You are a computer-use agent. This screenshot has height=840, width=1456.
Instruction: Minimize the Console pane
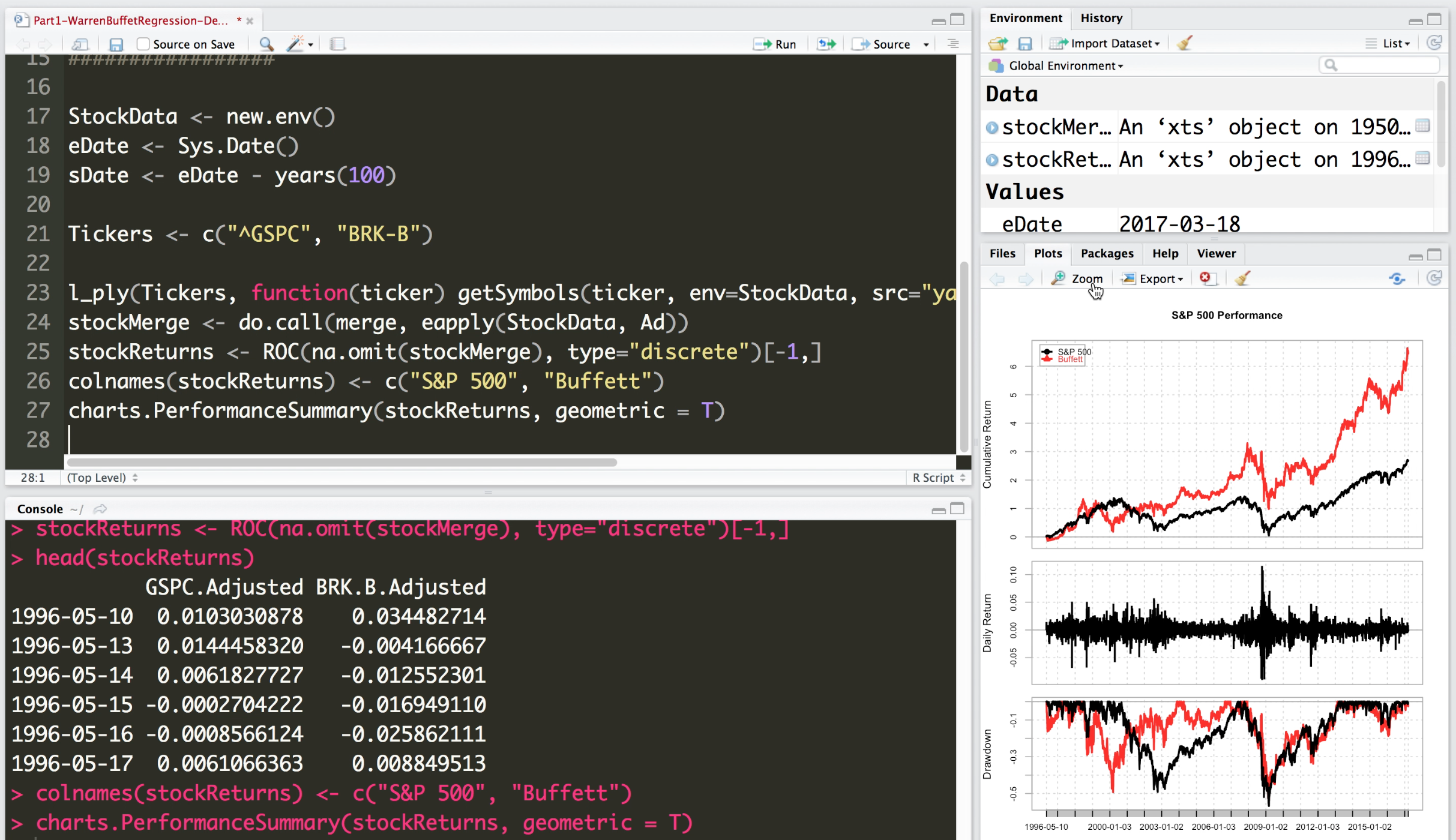pyautogui.click(x=939, y=510)
